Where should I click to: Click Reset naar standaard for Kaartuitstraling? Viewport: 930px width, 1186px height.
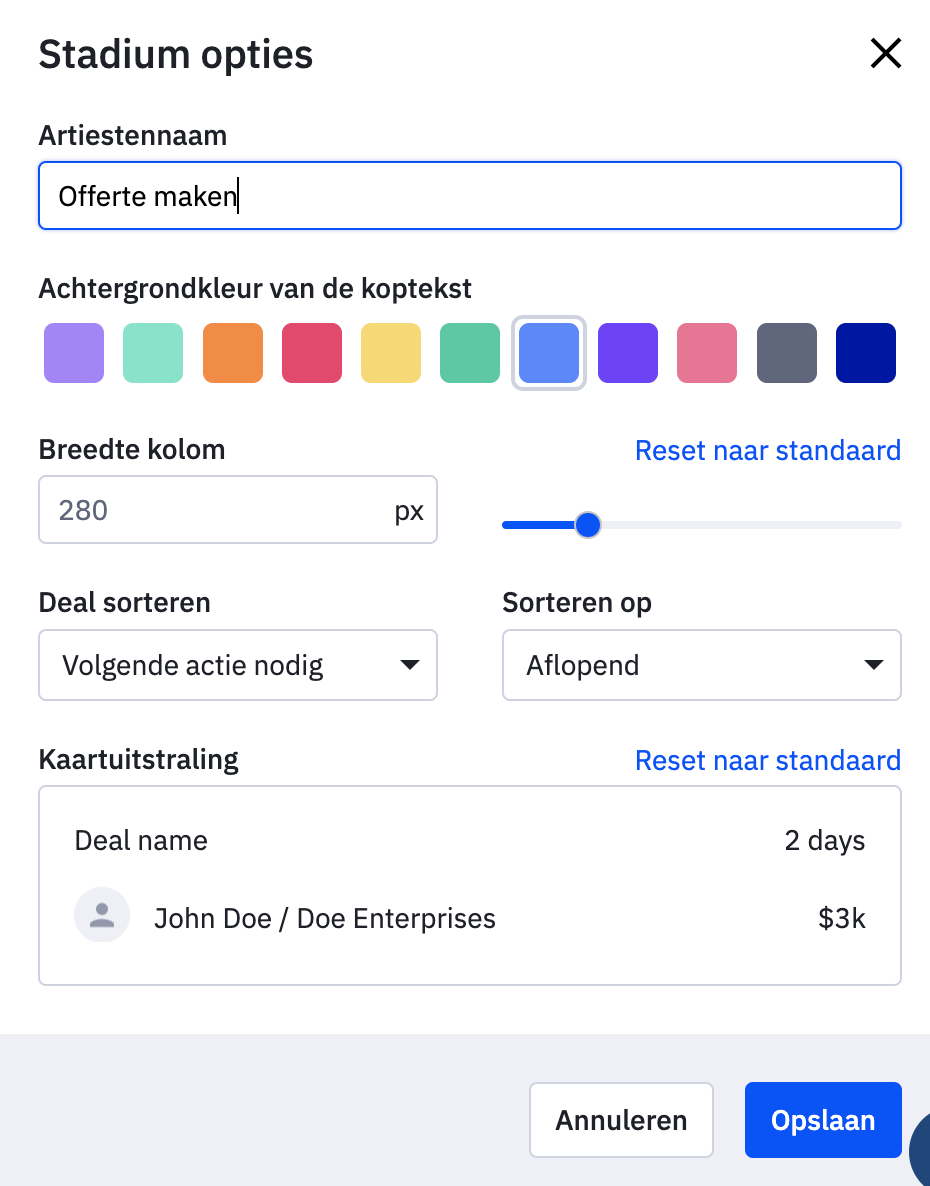click(x=767, y=760)
